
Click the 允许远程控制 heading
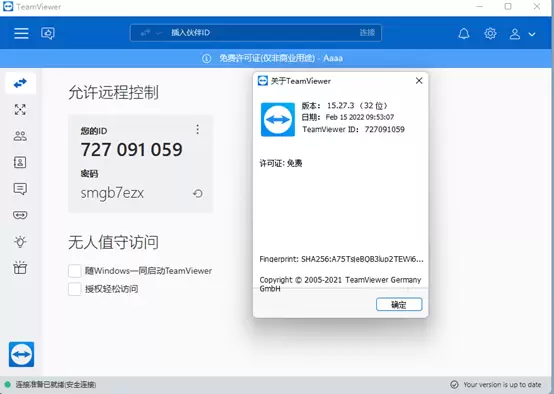113,93
